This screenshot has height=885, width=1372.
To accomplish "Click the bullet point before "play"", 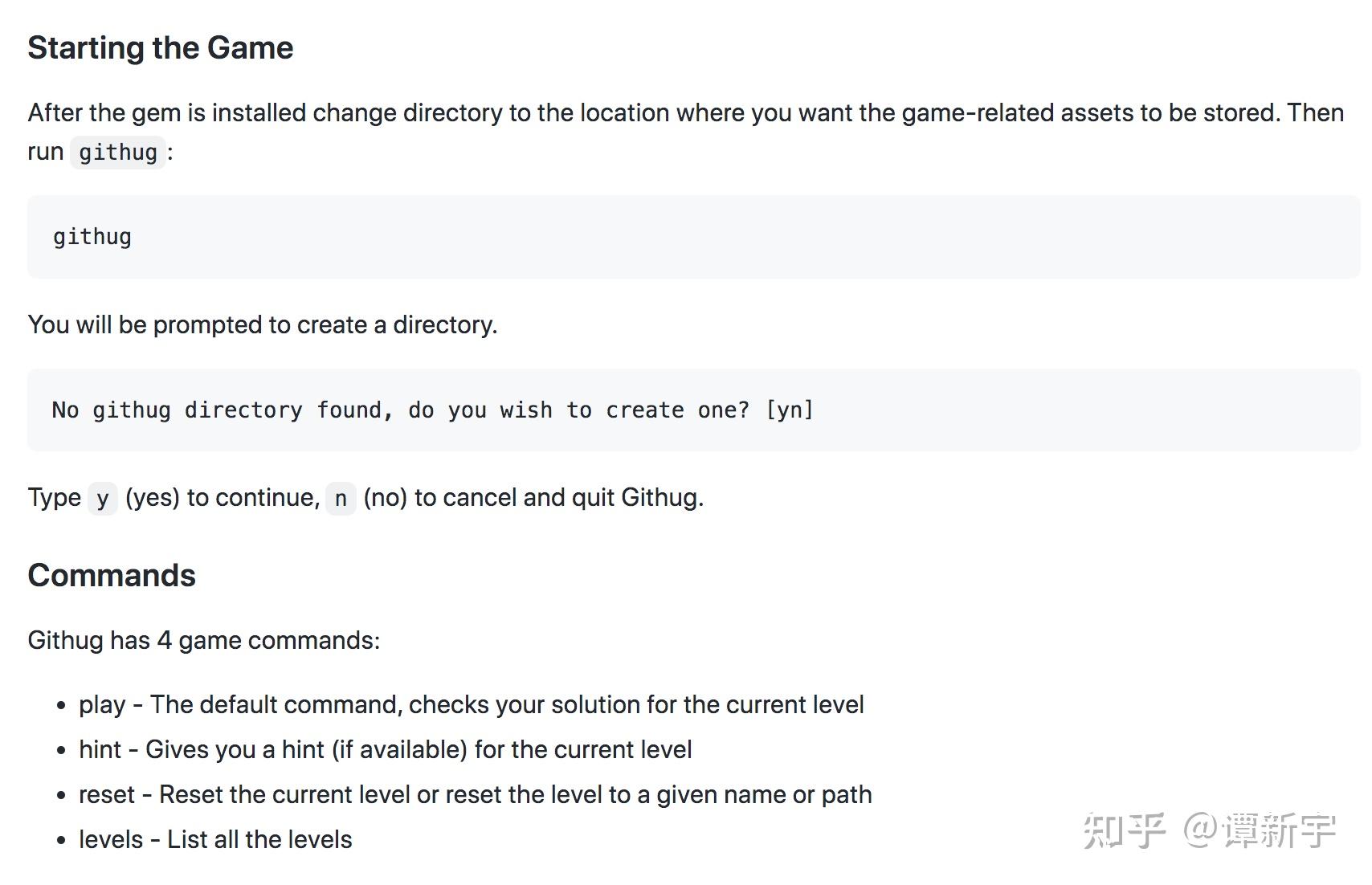I will (x=61, y=706).
